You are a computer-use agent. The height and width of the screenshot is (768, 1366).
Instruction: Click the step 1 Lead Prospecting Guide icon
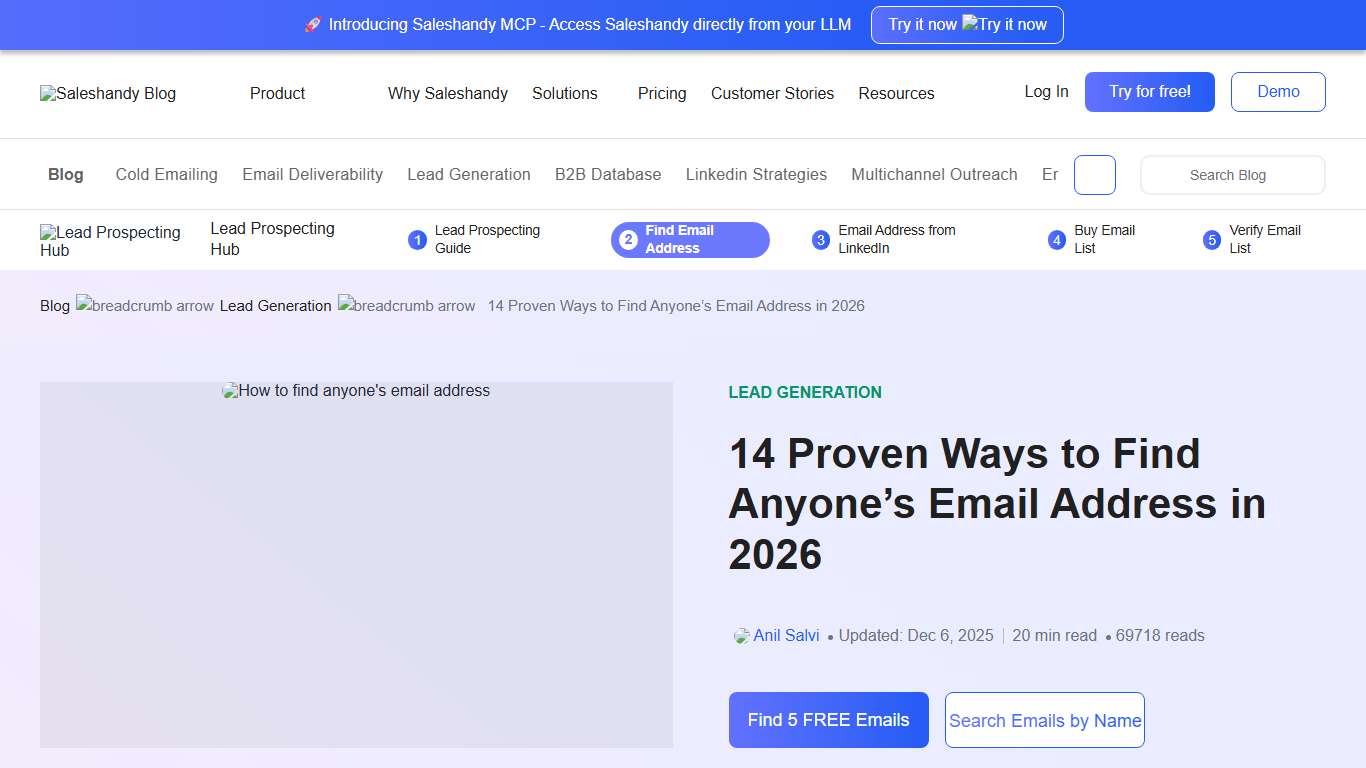(x=417, y=240)
